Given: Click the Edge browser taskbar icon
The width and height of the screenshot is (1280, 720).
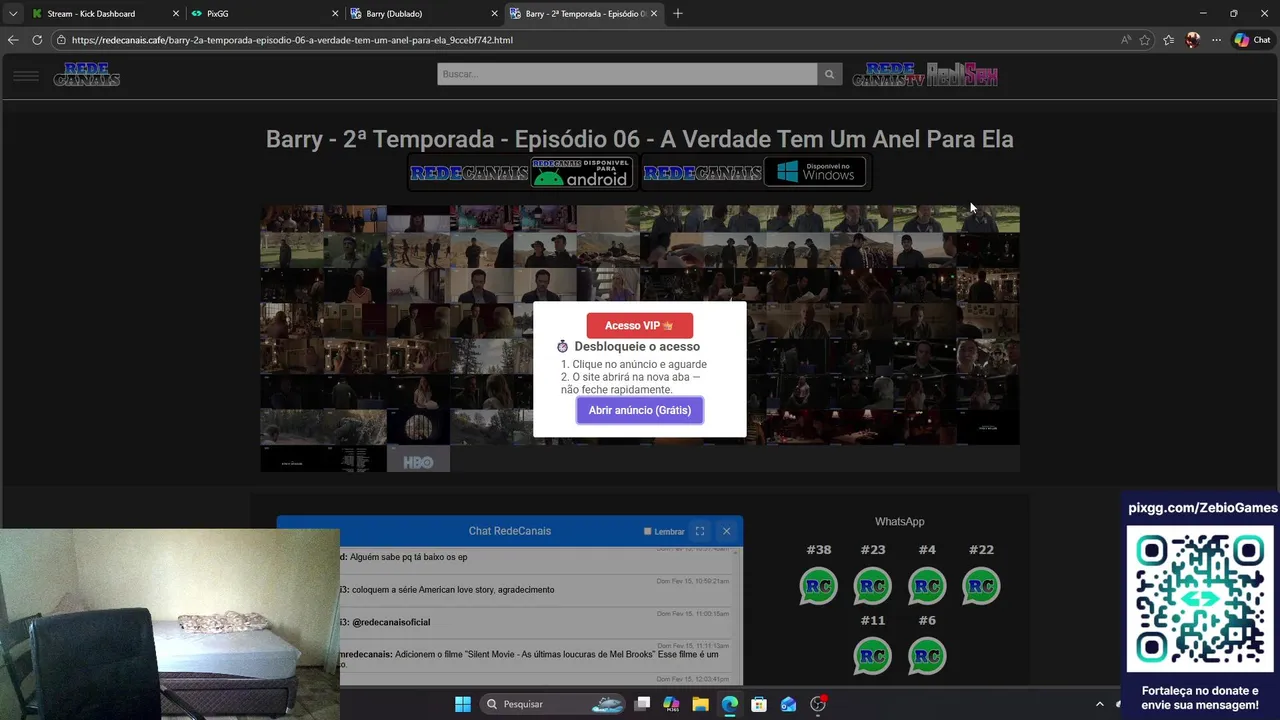Looking at the screenshot, I should (730, 704).
